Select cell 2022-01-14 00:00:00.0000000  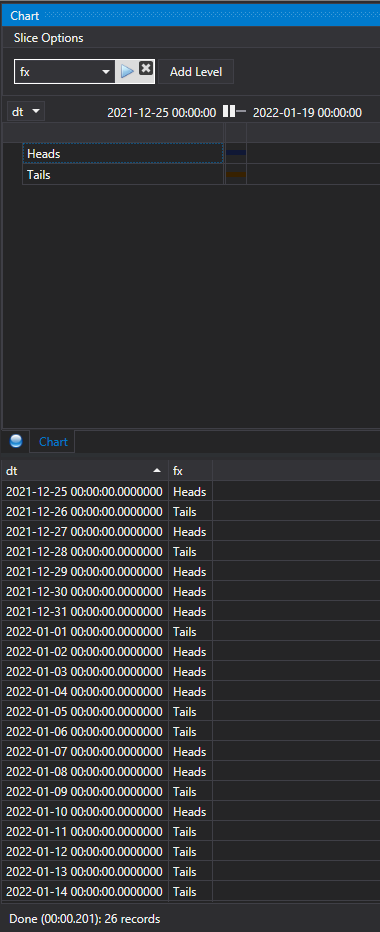coord(84,892)
